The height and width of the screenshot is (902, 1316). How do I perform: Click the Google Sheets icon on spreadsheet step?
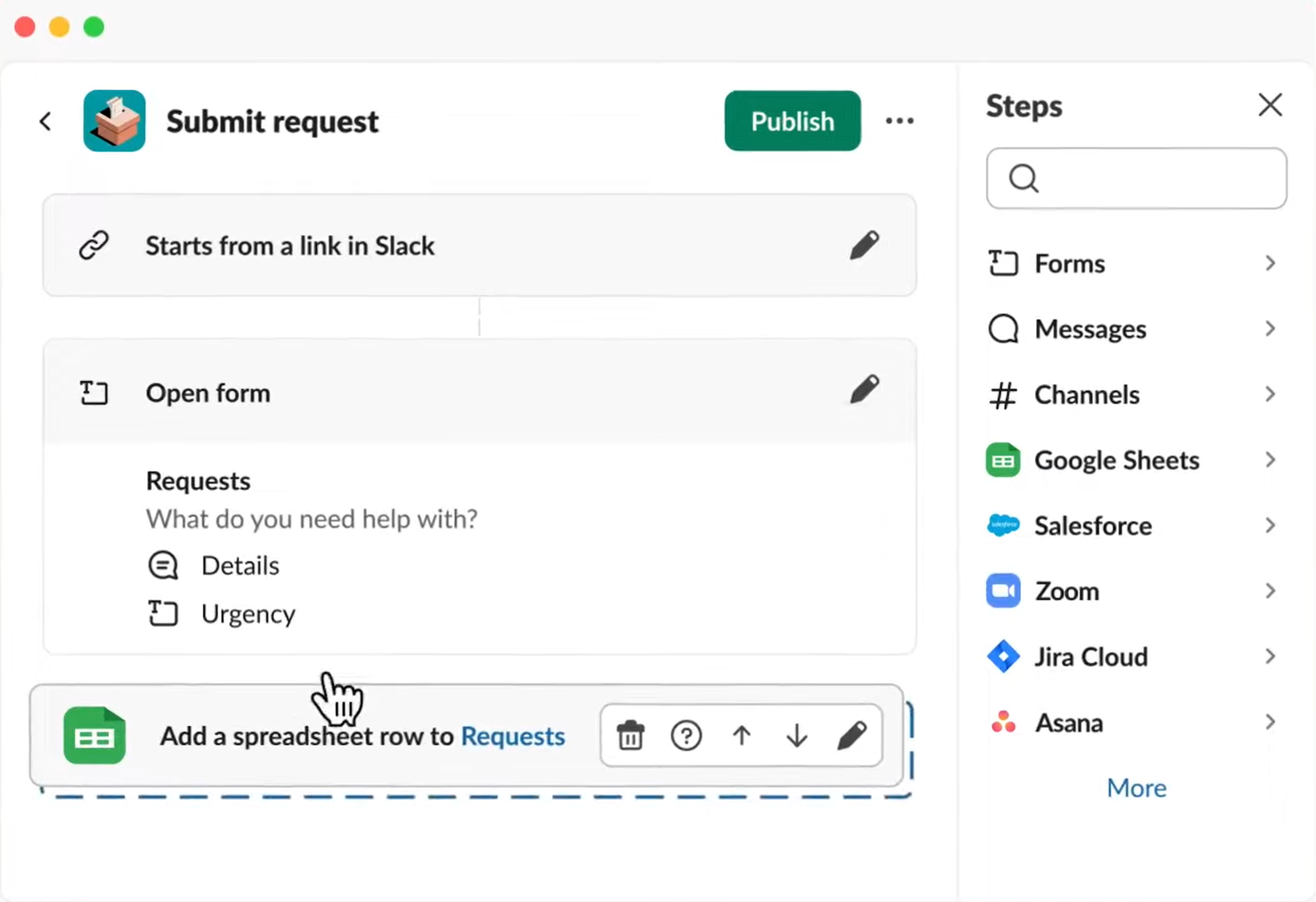[x=94, y=735]
